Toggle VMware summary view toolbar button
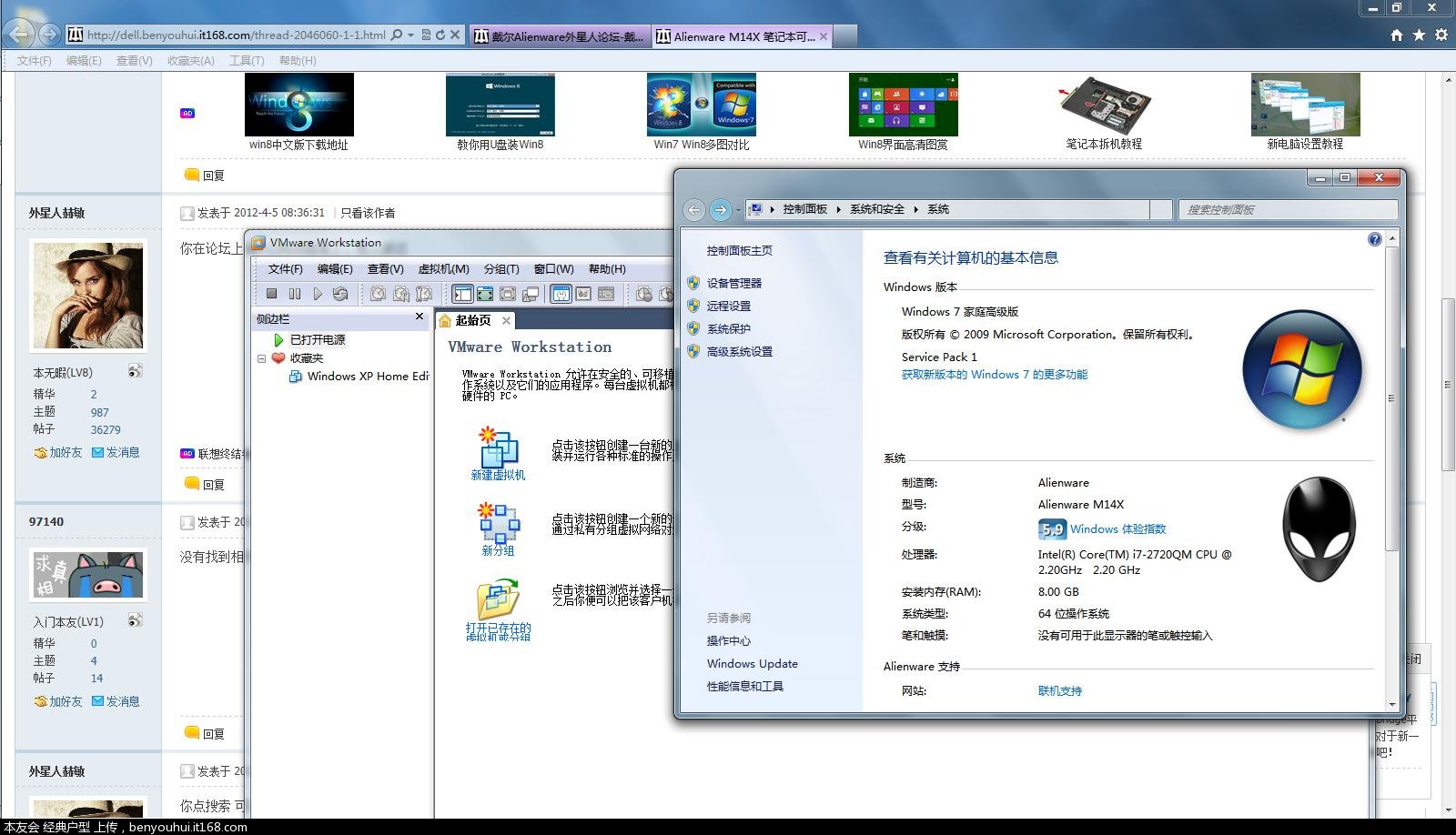 pos(561,294)
